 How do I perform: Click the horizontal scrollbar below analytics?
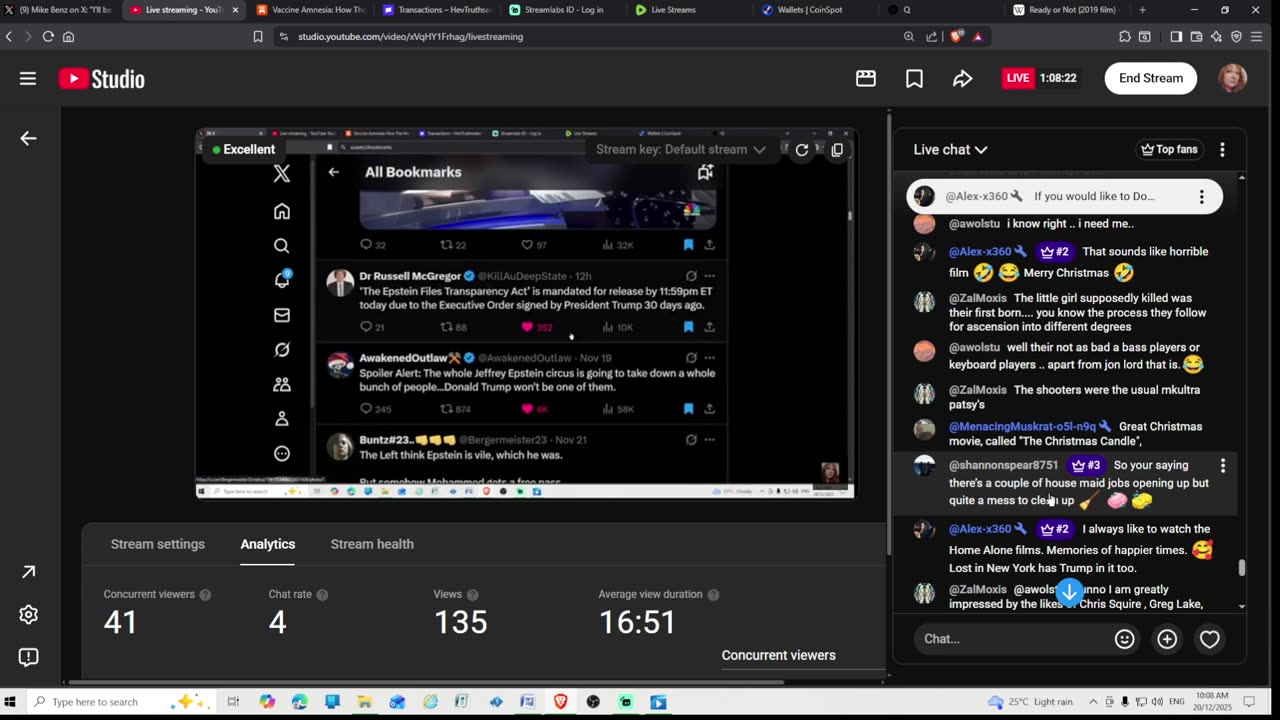(426, 683)
